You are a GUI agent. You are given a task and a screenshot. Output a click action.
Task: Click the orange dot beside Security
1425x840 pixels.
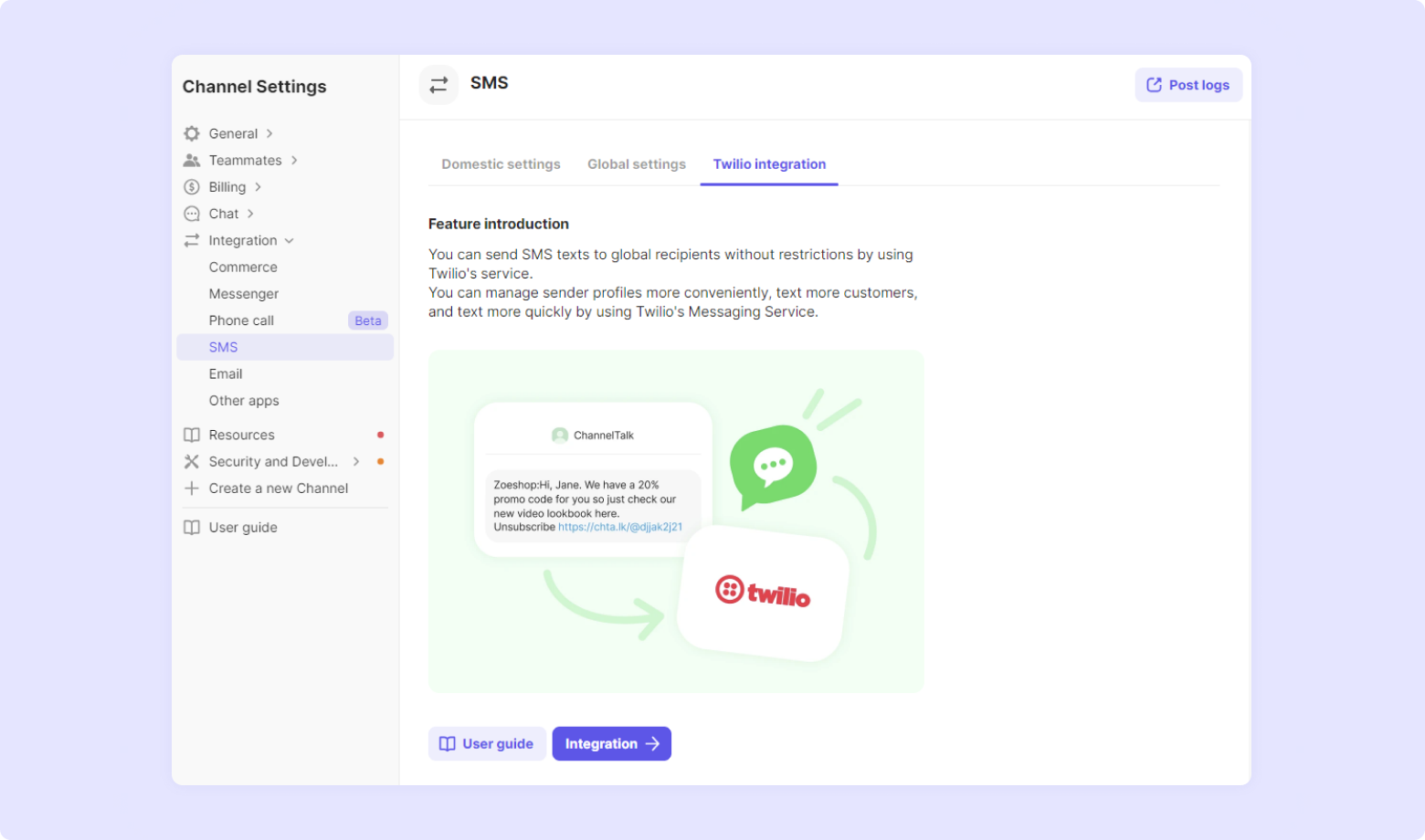coord(381,462)
